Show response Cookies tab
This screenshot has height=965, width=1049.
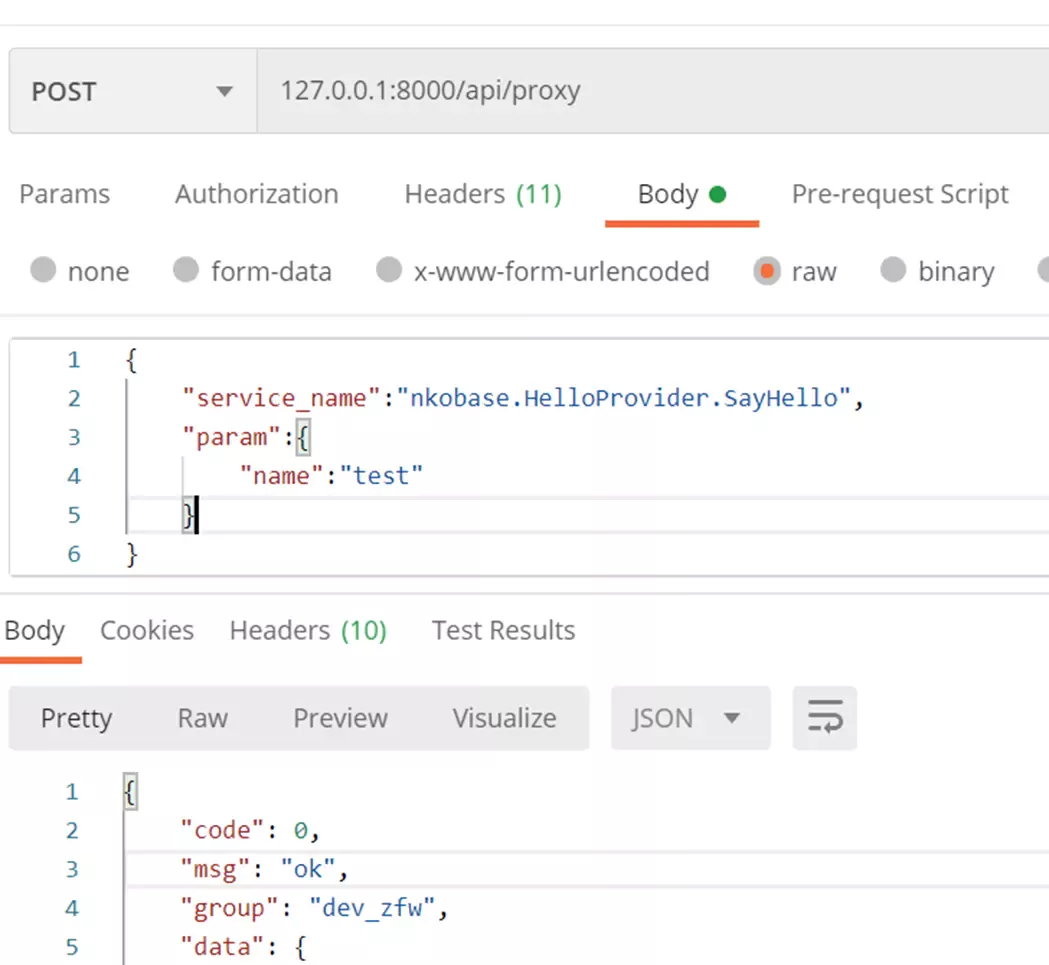click(x=147, y=630)
